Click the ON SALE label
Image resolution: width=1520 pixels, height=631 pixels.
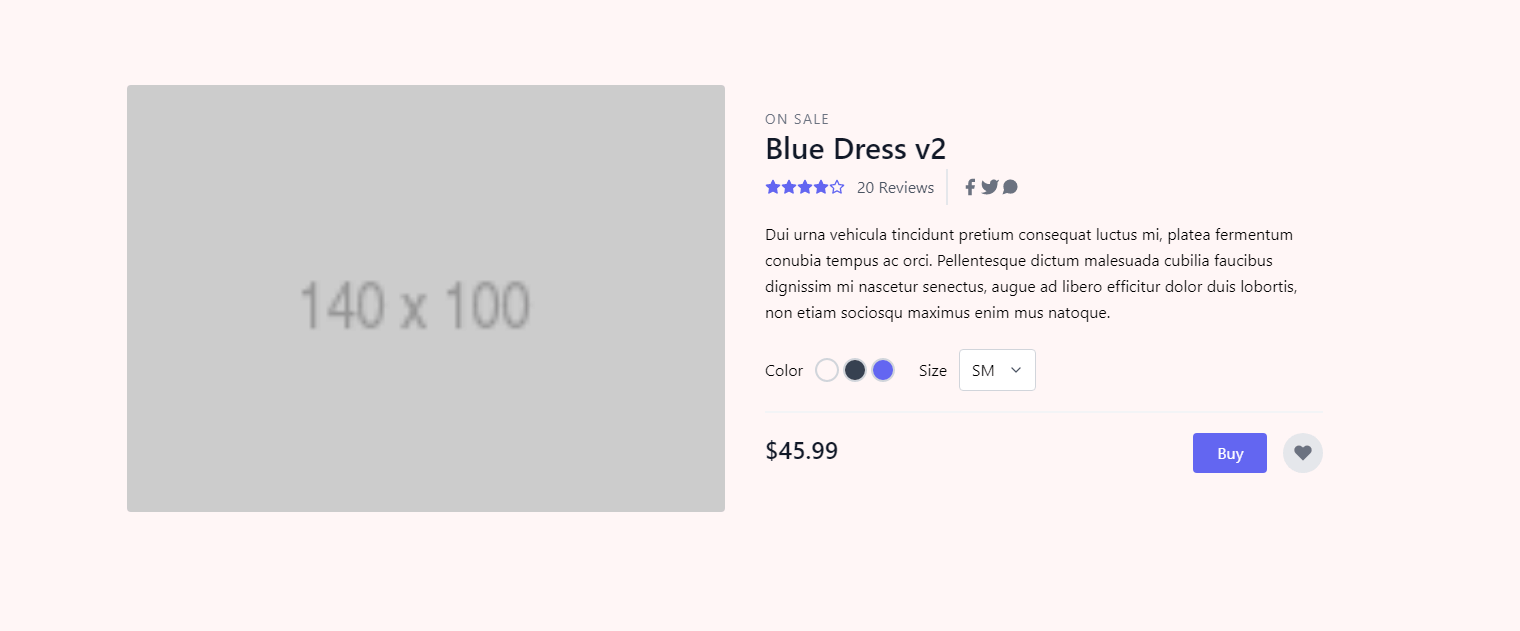(x=797, y=119)
